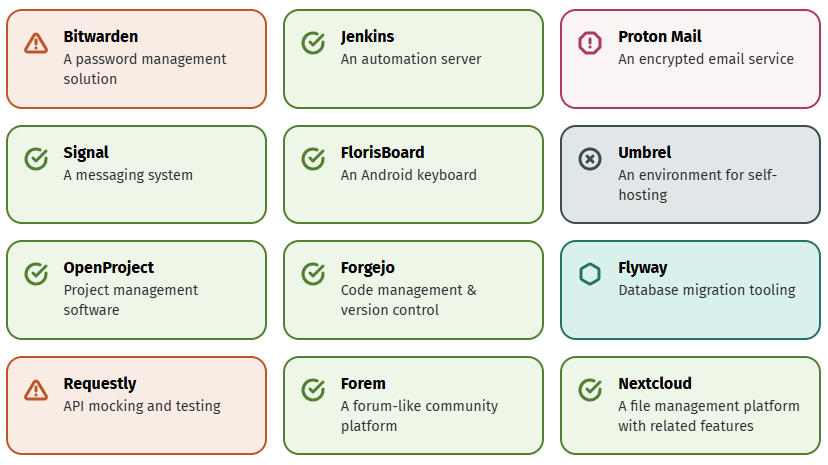The height and width of the screenshot is (465, 828).
Task: Open the Bitwarden title link
Action: pyautogui.click(x=101, y=36)
